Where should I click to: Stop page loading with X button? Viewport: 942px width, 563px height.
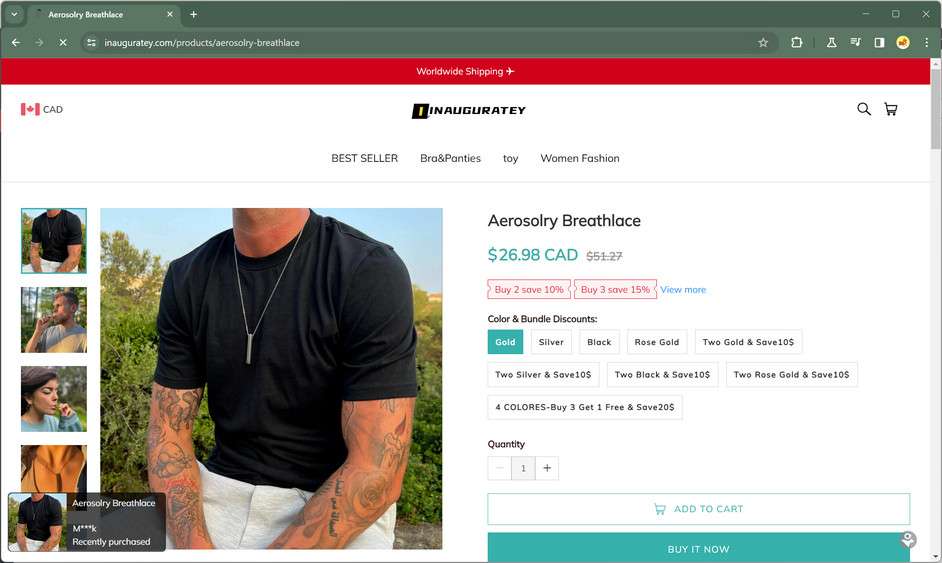(x=62, y=43)
